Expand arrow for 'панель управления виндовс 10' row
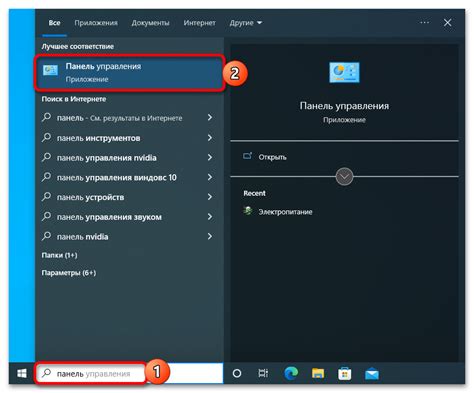 [210, 177]
